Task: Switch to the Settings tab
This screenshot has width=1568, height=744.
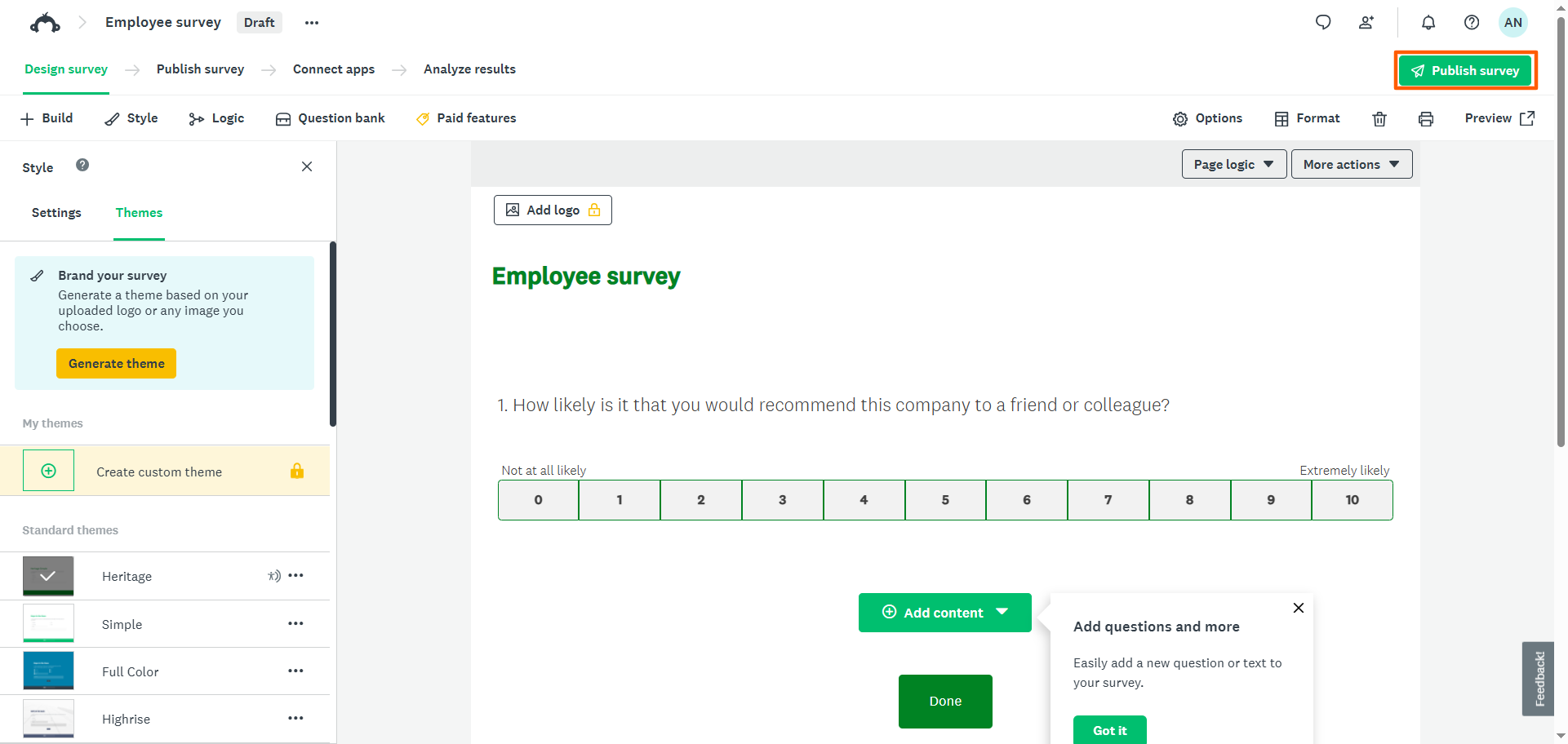Action: coord(56,213)
